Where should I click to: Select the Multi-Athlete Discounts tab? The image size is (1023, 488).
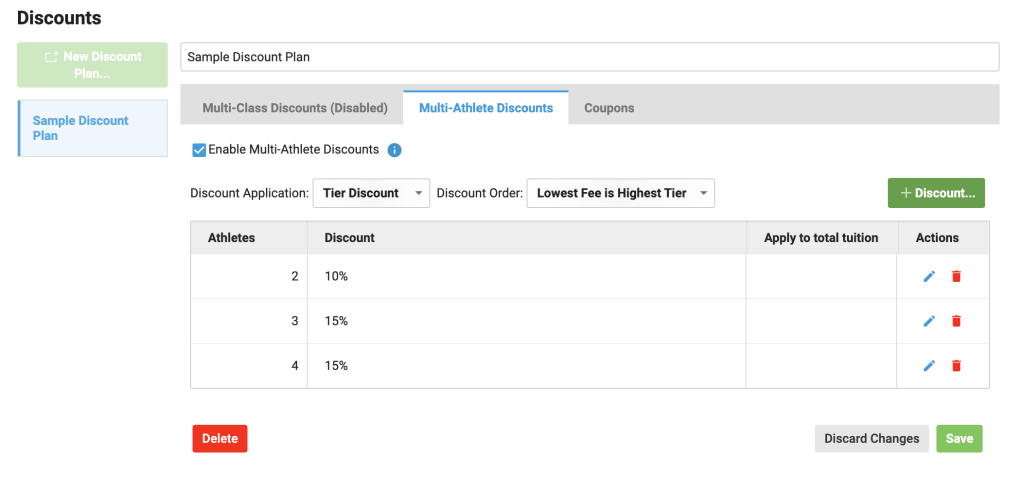pyautogui.click(x=486, y=108)
